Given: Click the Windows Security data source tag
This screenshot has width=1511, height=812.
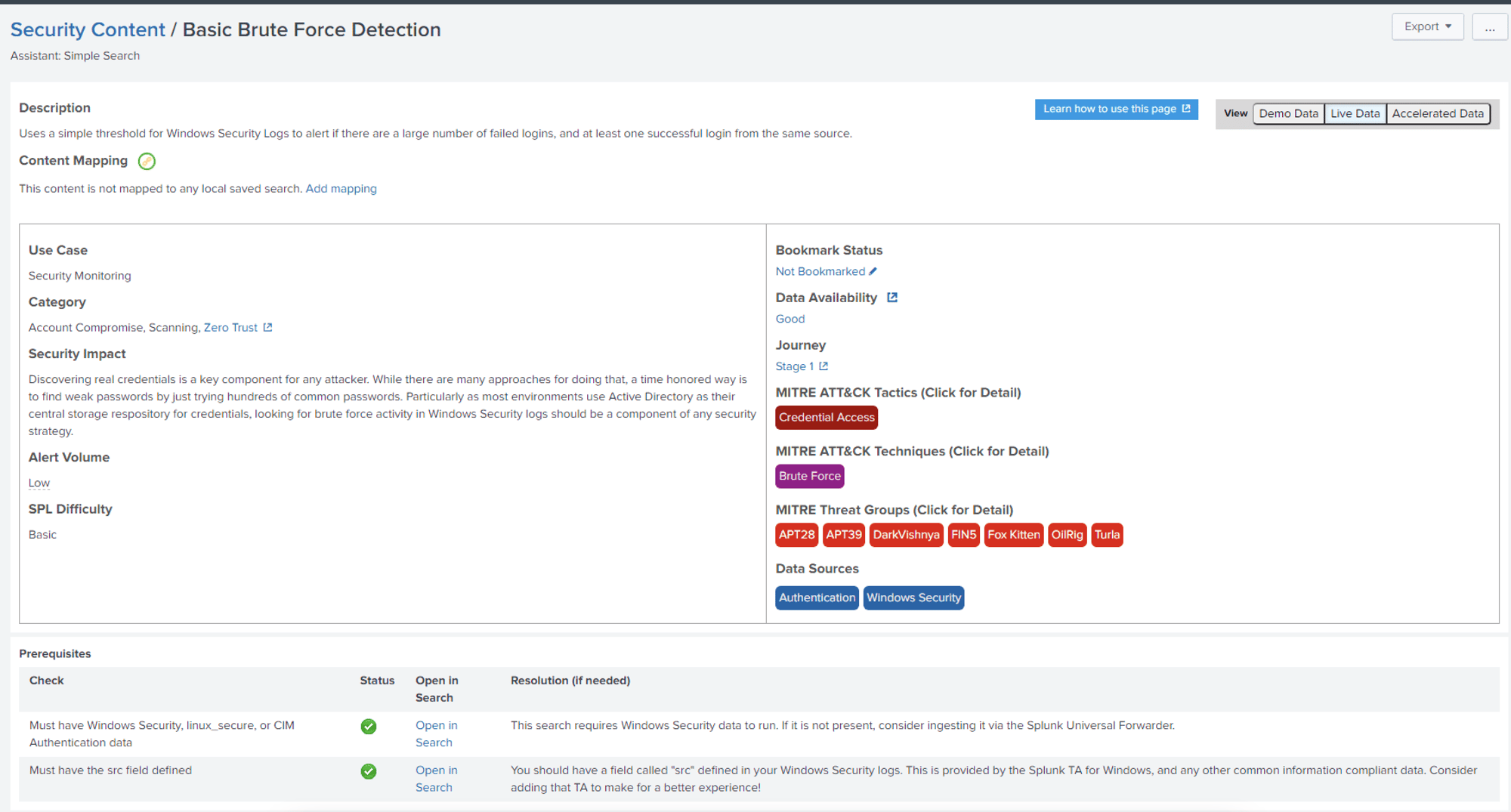Looking at the screenshot, I should click(x=913, y=597).
